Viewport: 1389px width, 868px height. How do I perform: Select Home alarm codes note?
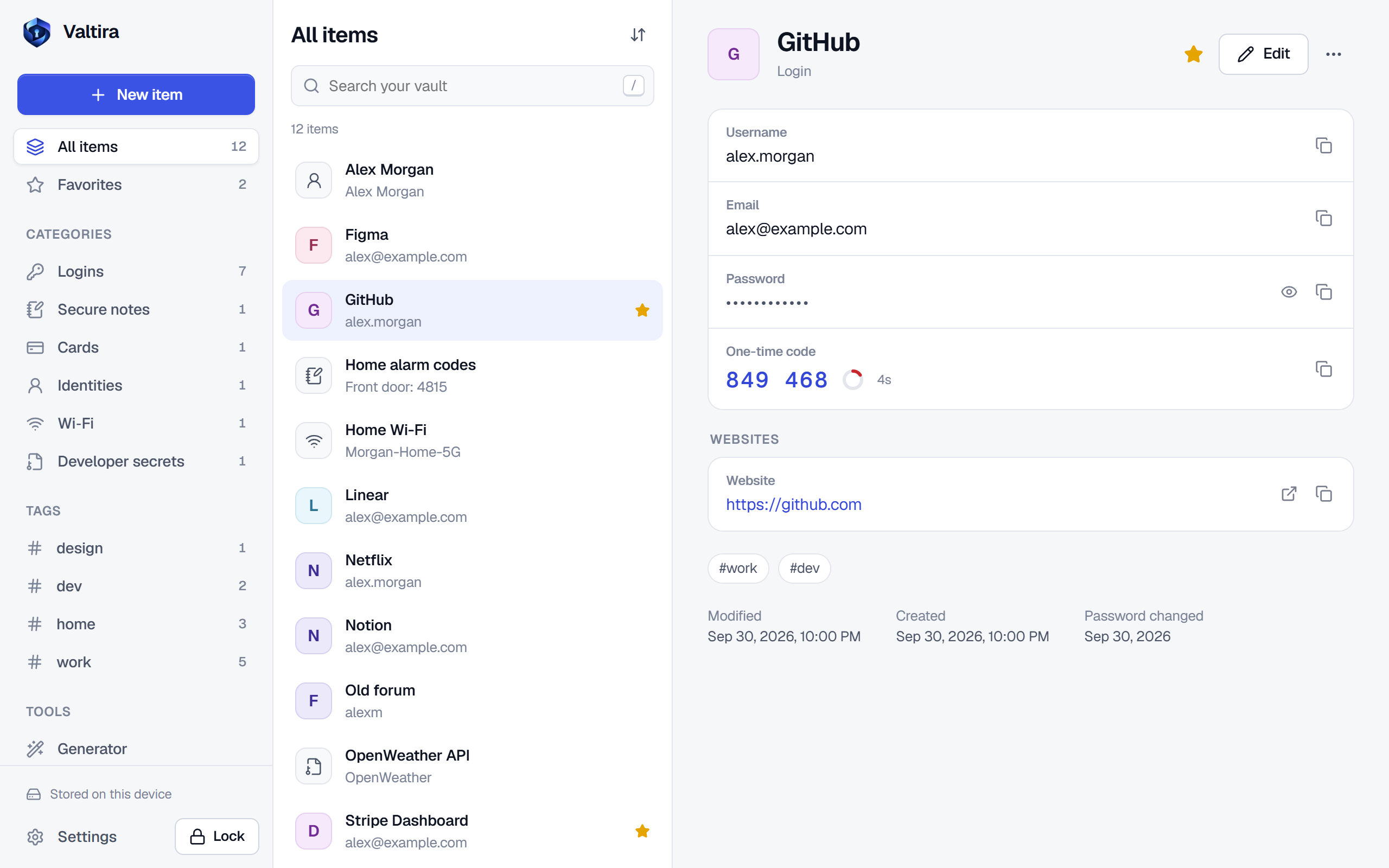pyautogui.click(x=472, y=375)
